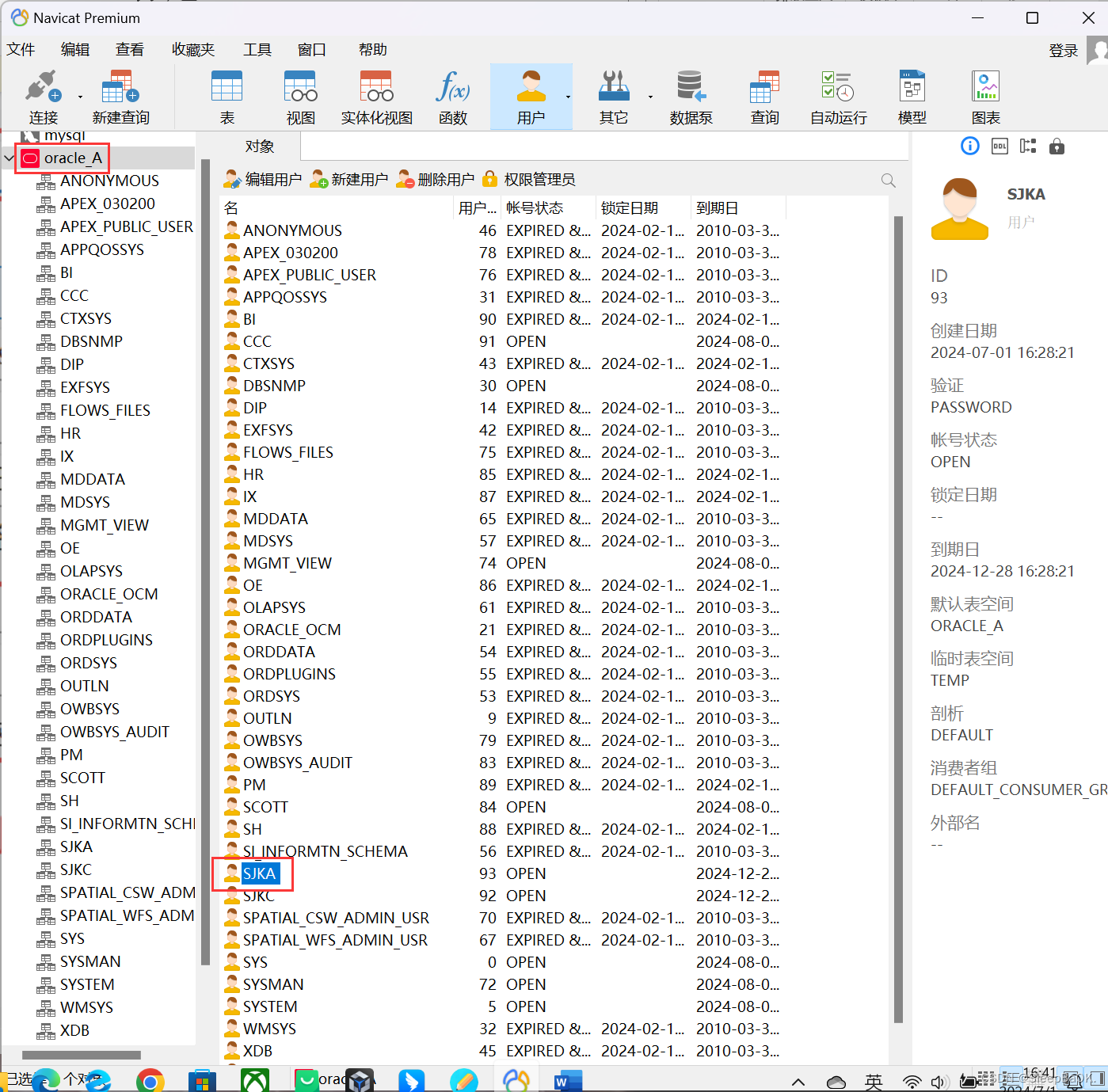Open the search magnifier in the object toolbar
This screenshot has width=1108, height=1092.
click(888, 179)
